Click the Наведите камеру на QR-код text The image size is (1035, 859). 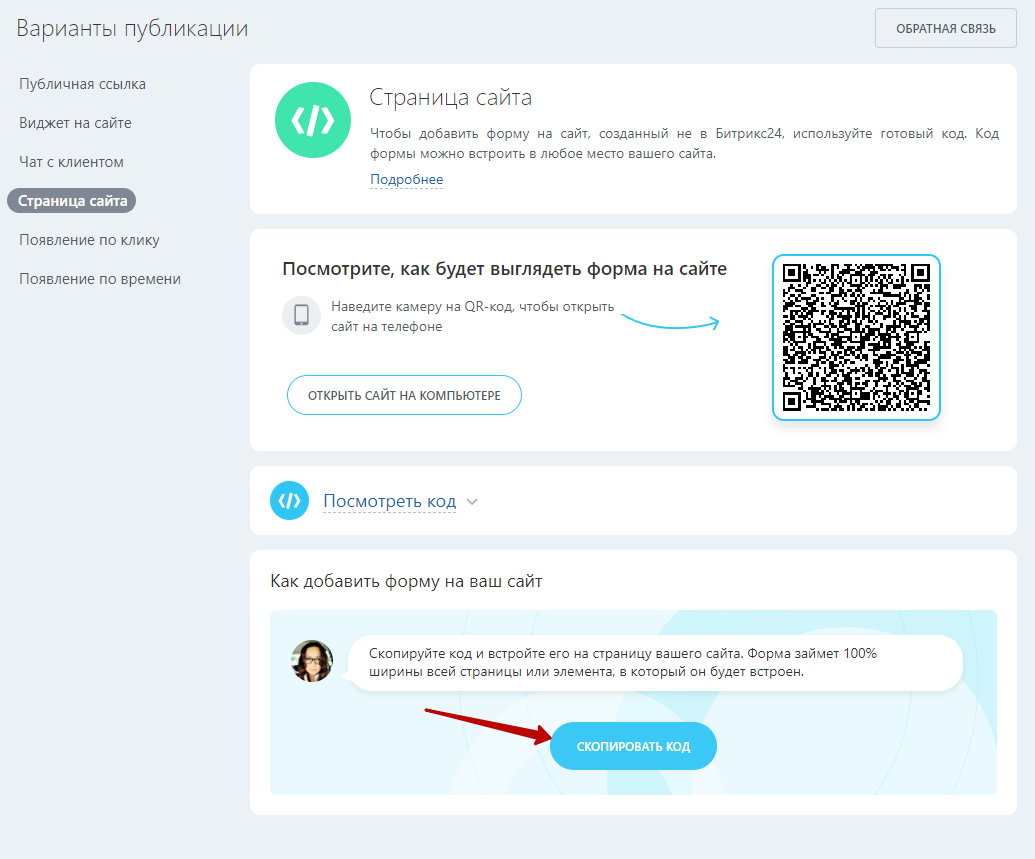pos(473,316)
